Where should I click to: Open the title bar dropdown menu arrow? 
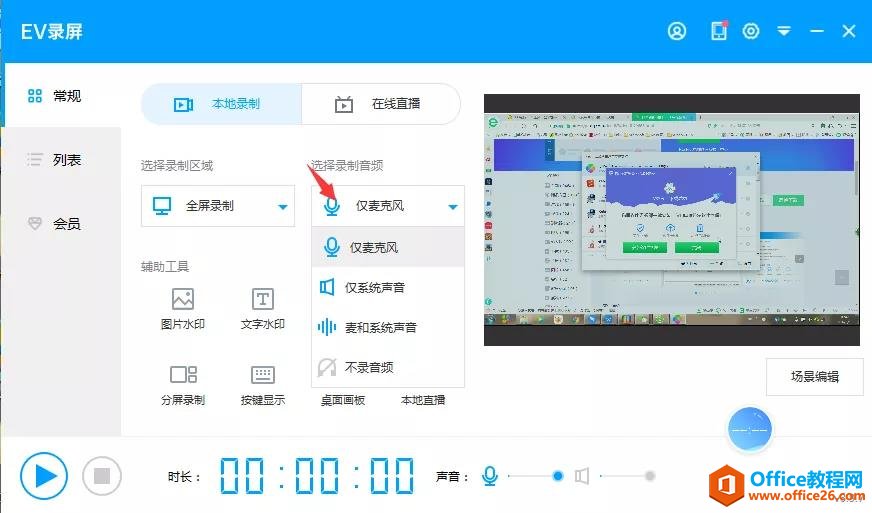tap(784, 31)
